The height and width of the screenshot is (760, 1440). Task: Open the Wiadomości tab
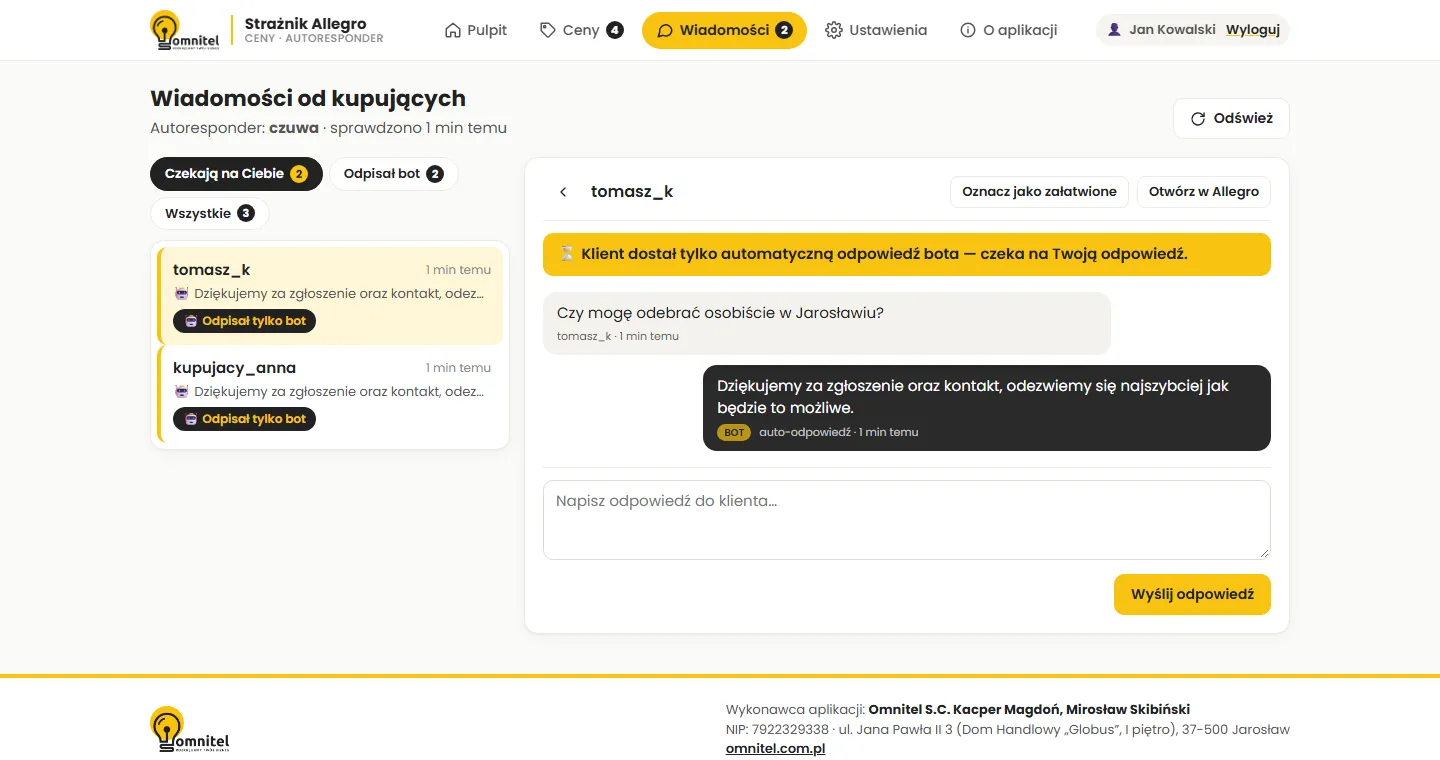724,30
